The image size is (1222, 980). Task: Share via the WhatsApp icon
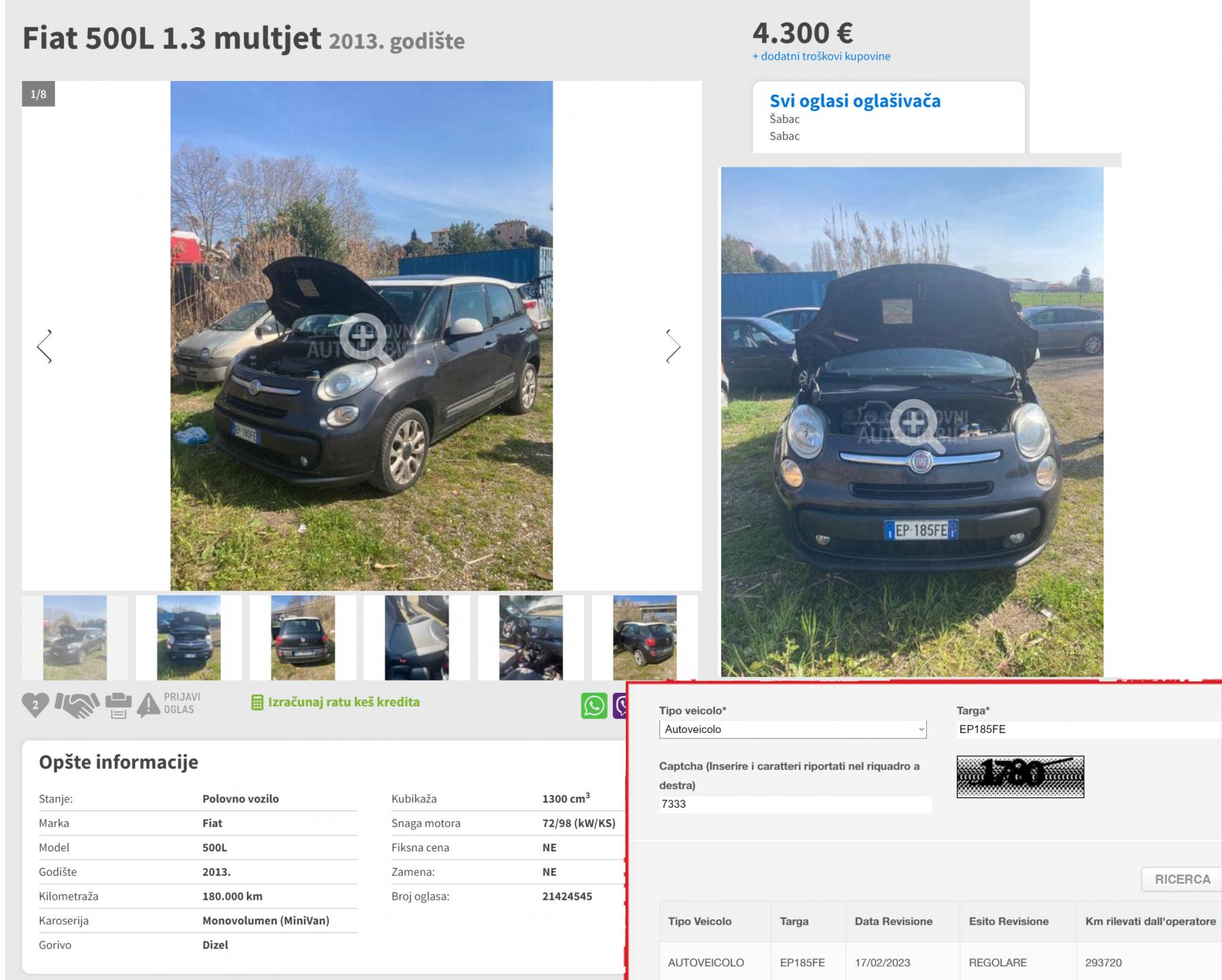(x=594, y=706)
